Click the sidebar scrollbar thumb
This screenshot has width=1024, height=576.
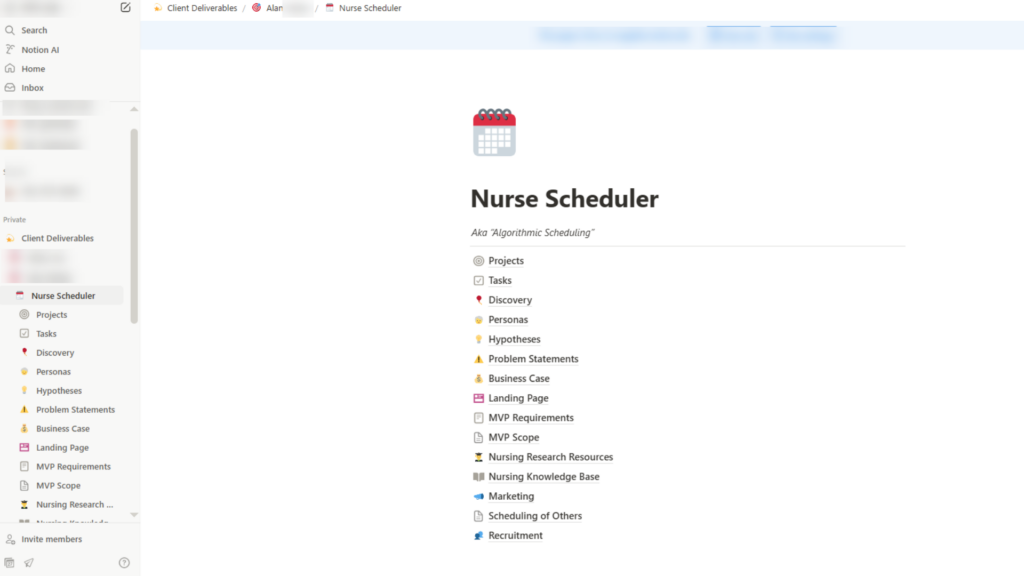[134, 226]
